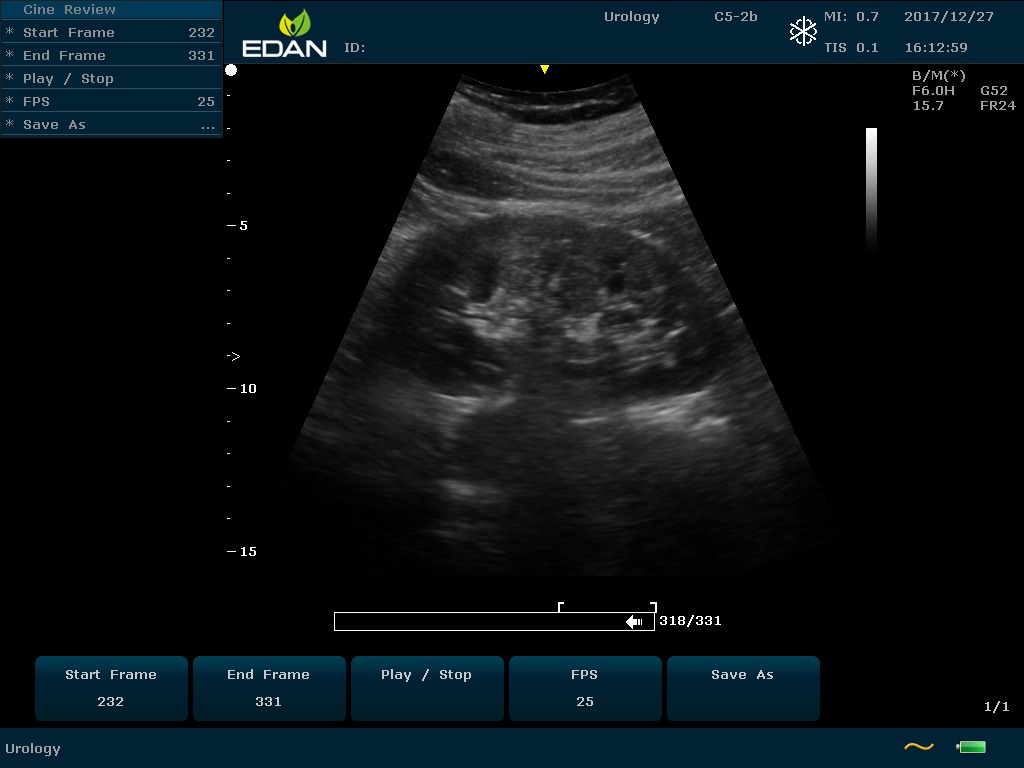Screen dimensions: 1024x768
Task: Click the orange AC power wave icon
Action: coord(918,747)
